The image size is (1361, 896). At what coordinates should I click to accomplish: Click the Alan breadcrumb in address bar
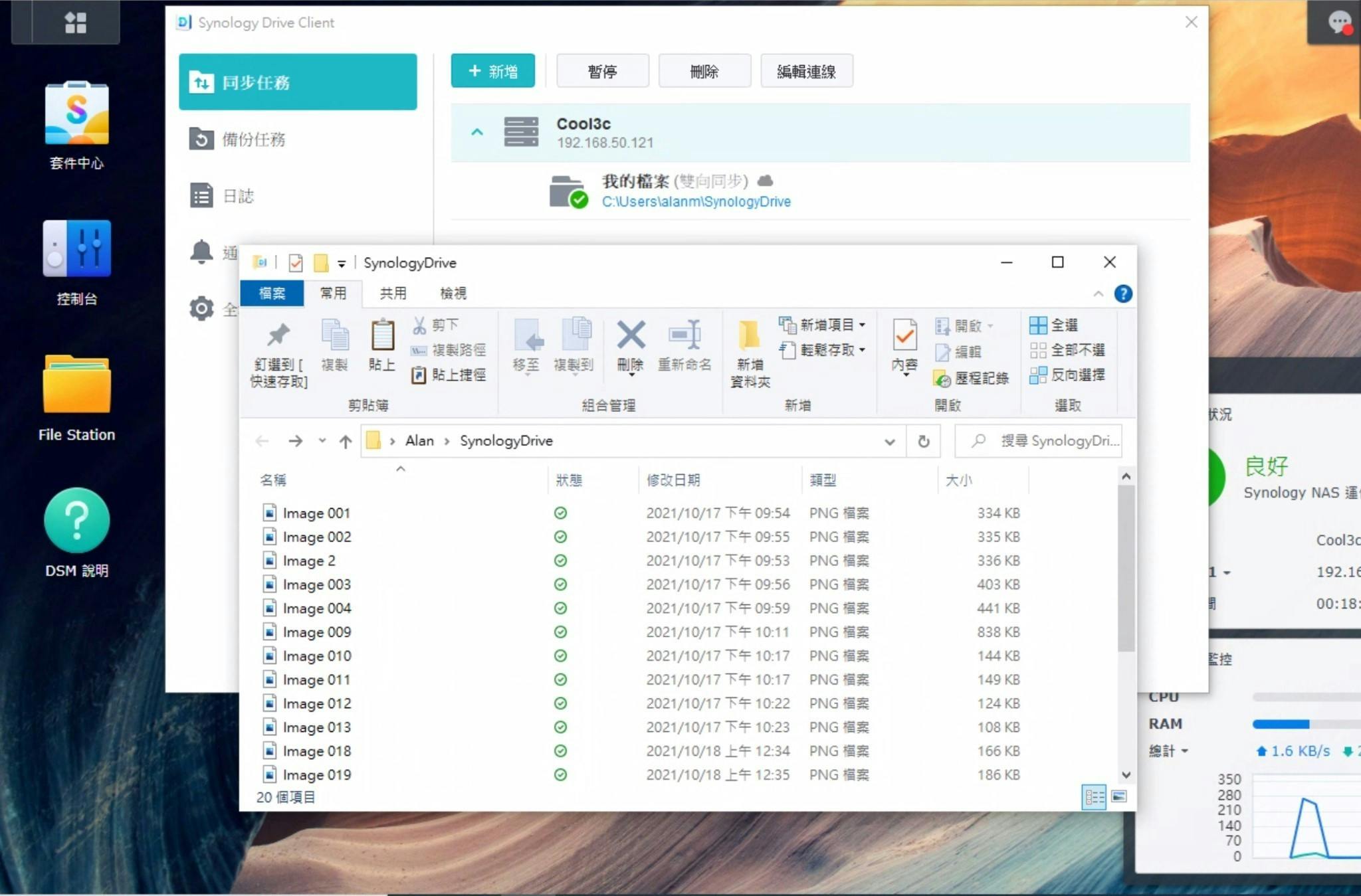tap(419, 440)
